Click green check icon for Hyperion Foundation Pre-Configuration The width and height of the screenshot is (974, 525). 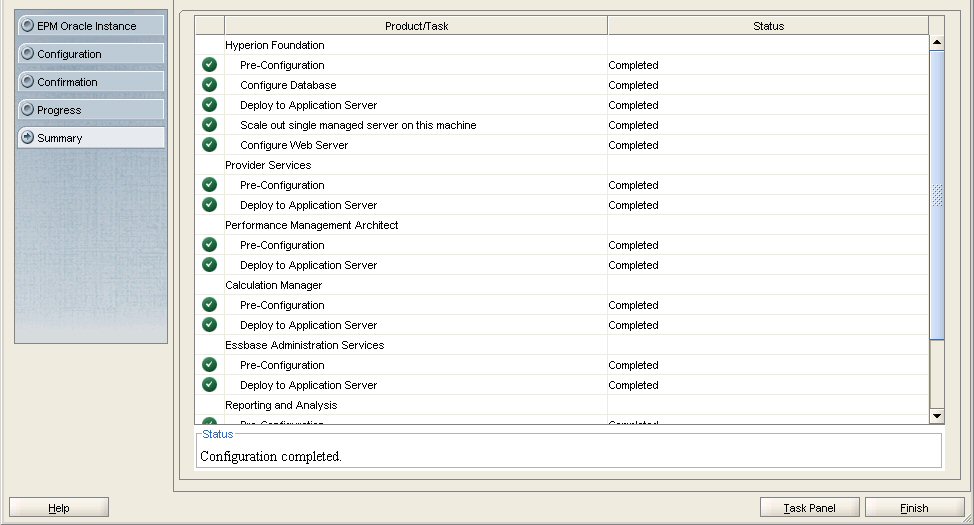tap(209, 65)
